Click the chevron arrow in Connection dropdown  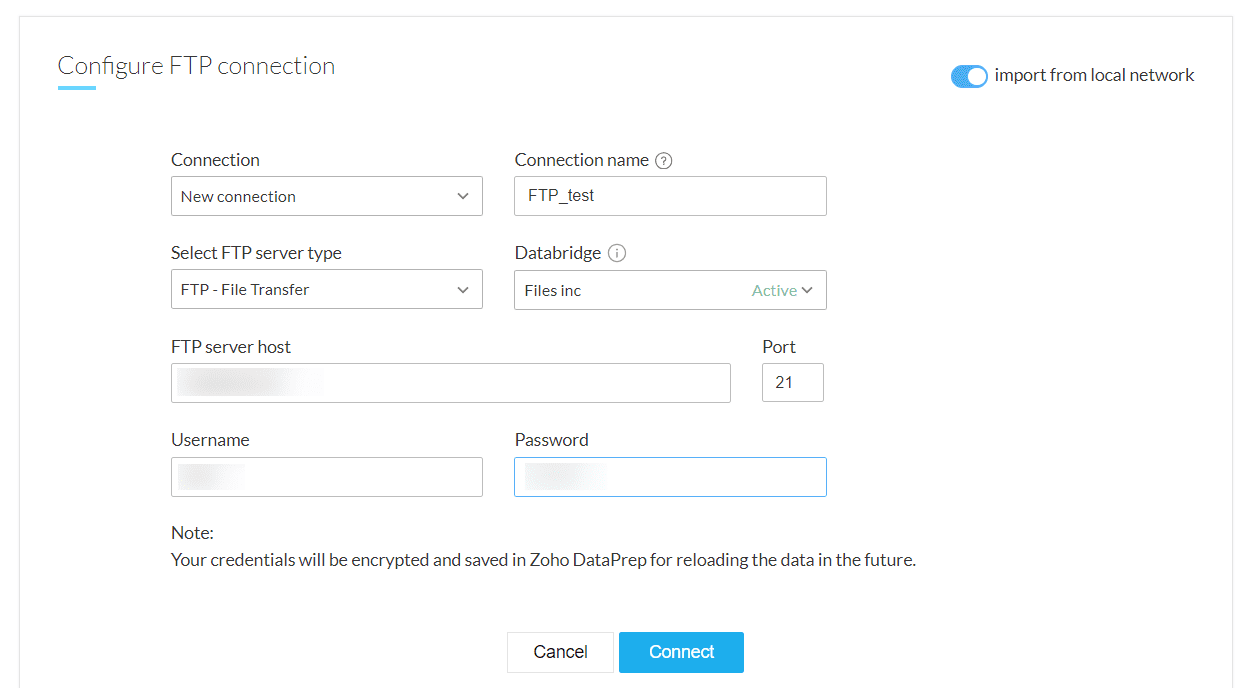[463, 196]
